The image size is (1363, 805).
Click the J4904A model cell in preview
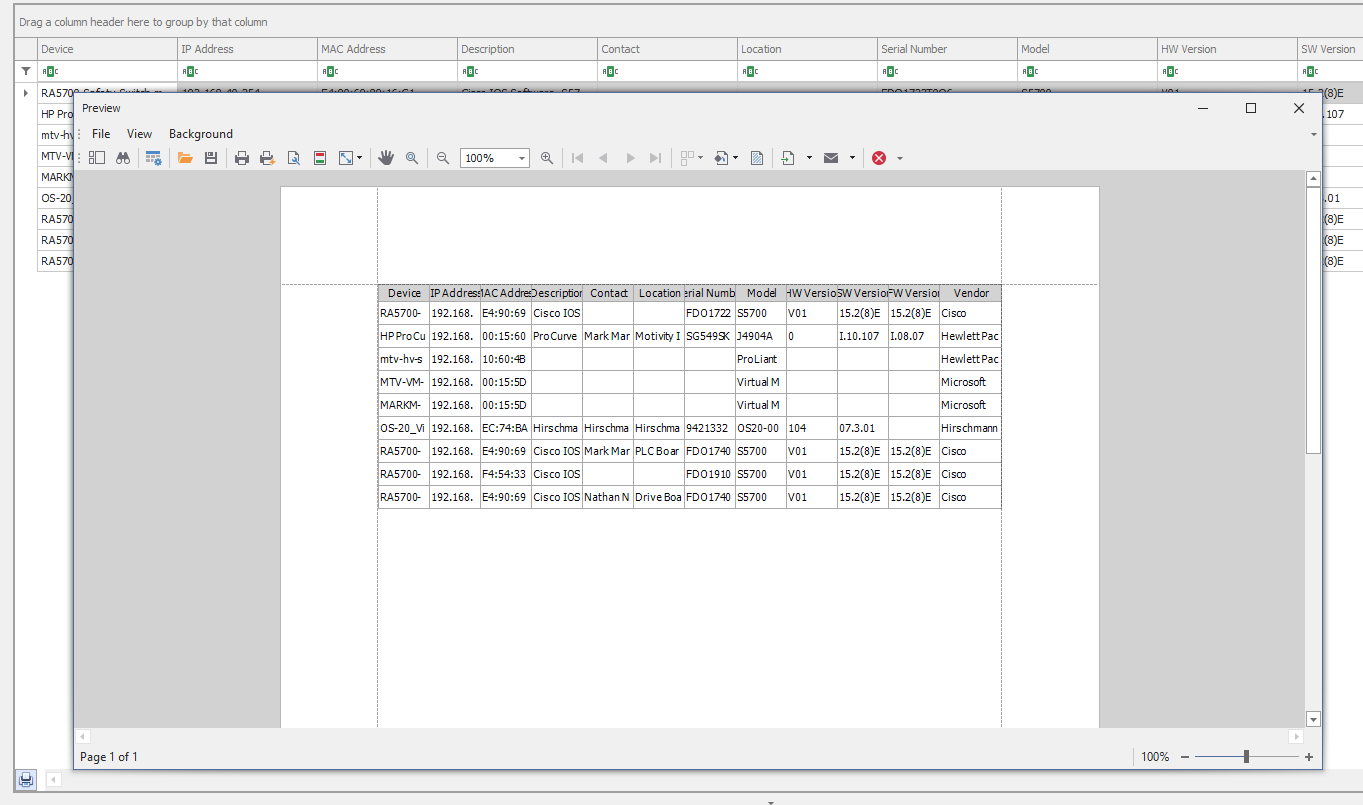click(x=761, y=336)
